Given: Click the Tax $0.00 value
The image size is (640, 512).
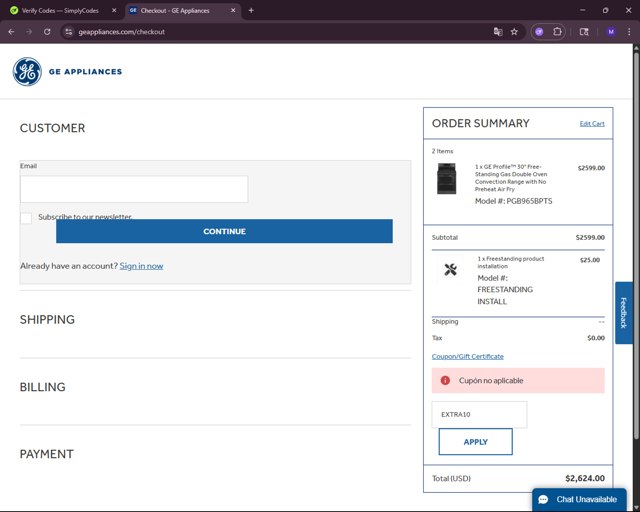Looking at the screenshot, I should click(596, 338).
